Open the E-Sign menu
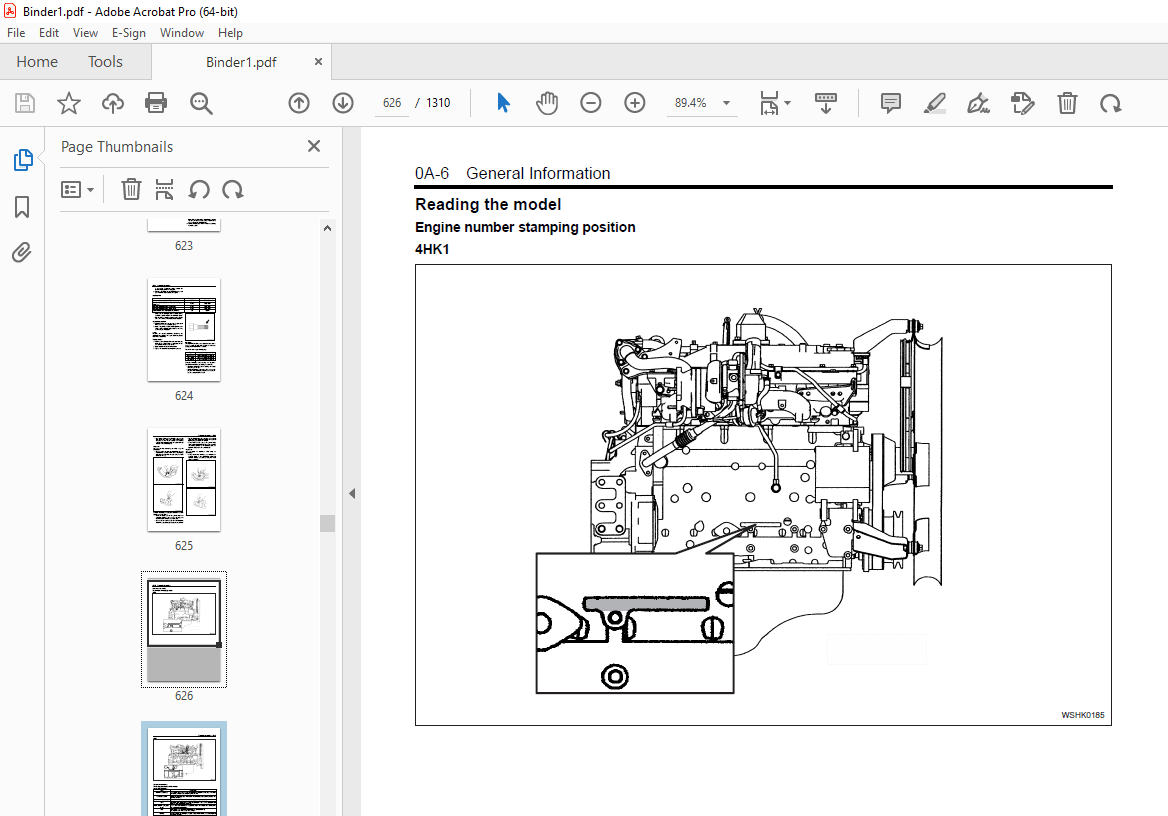This screenshot has width=1168, height=816. point(129,33)
